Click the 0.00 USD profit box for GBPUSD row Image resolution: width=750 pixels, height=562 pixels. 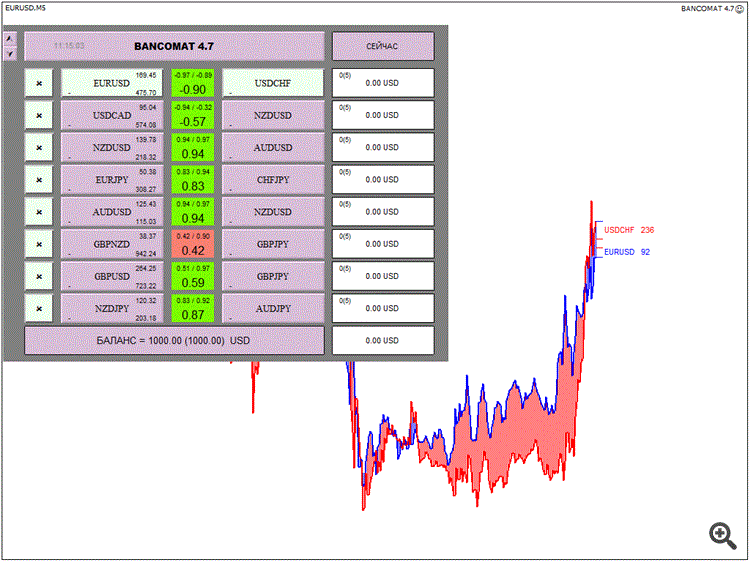click(383, 276)
